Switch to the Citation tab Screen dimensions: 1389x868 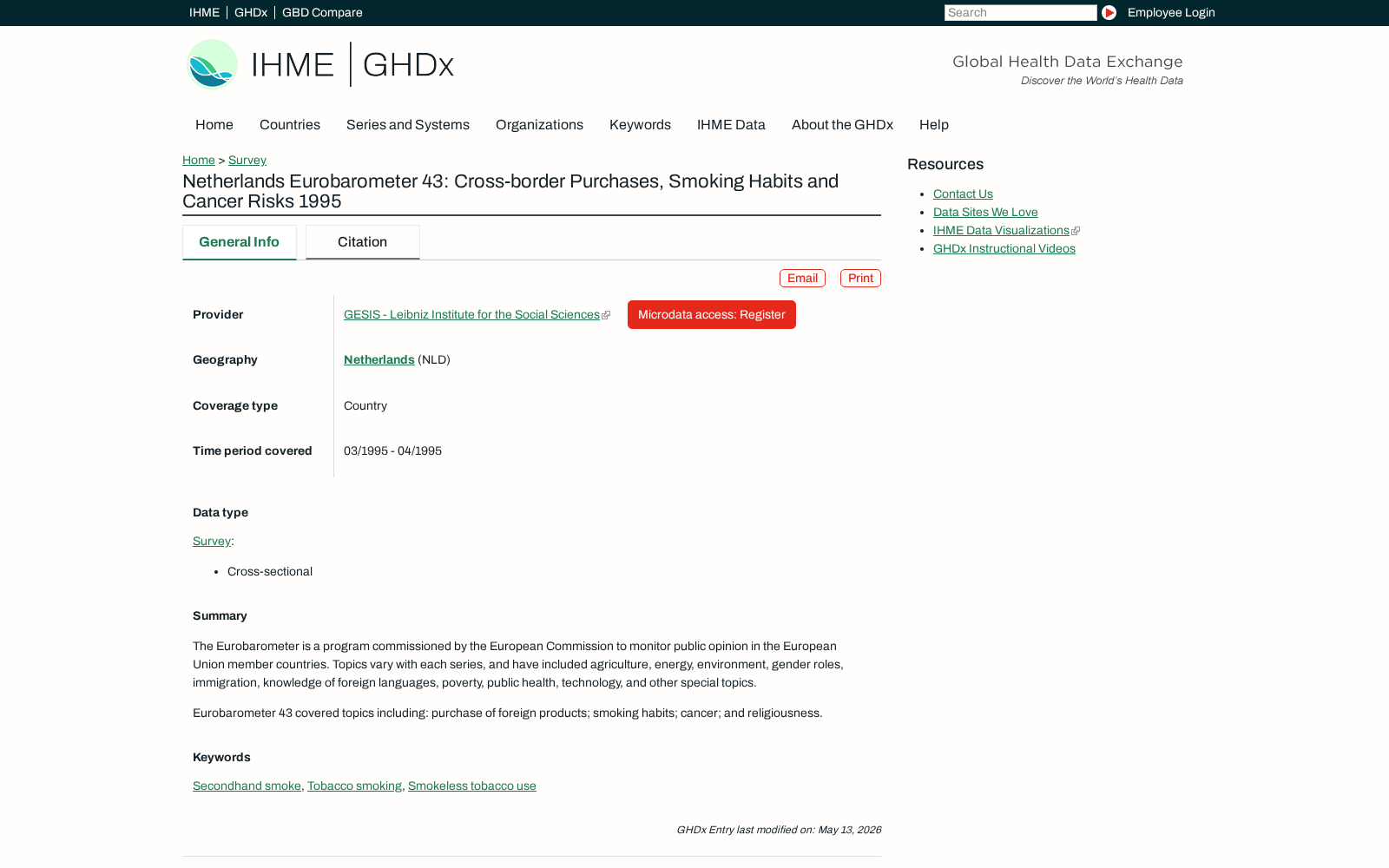pyautogui.click(x=363, y=242)
